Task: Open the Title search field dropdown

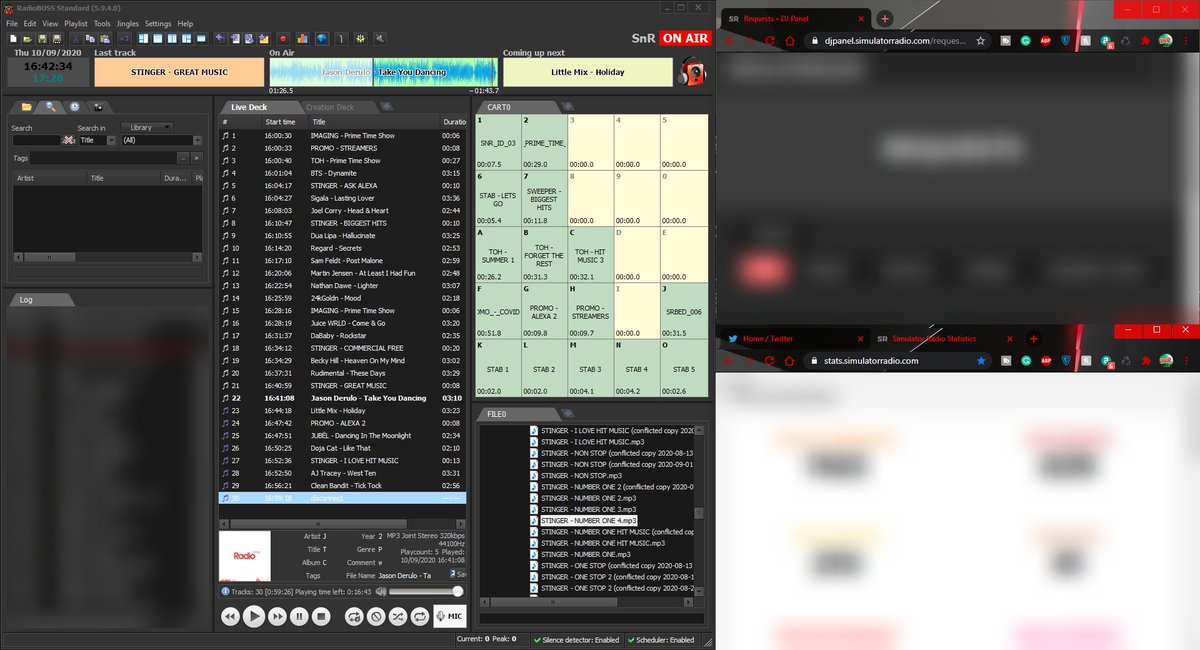Action: tap(97, 140)
